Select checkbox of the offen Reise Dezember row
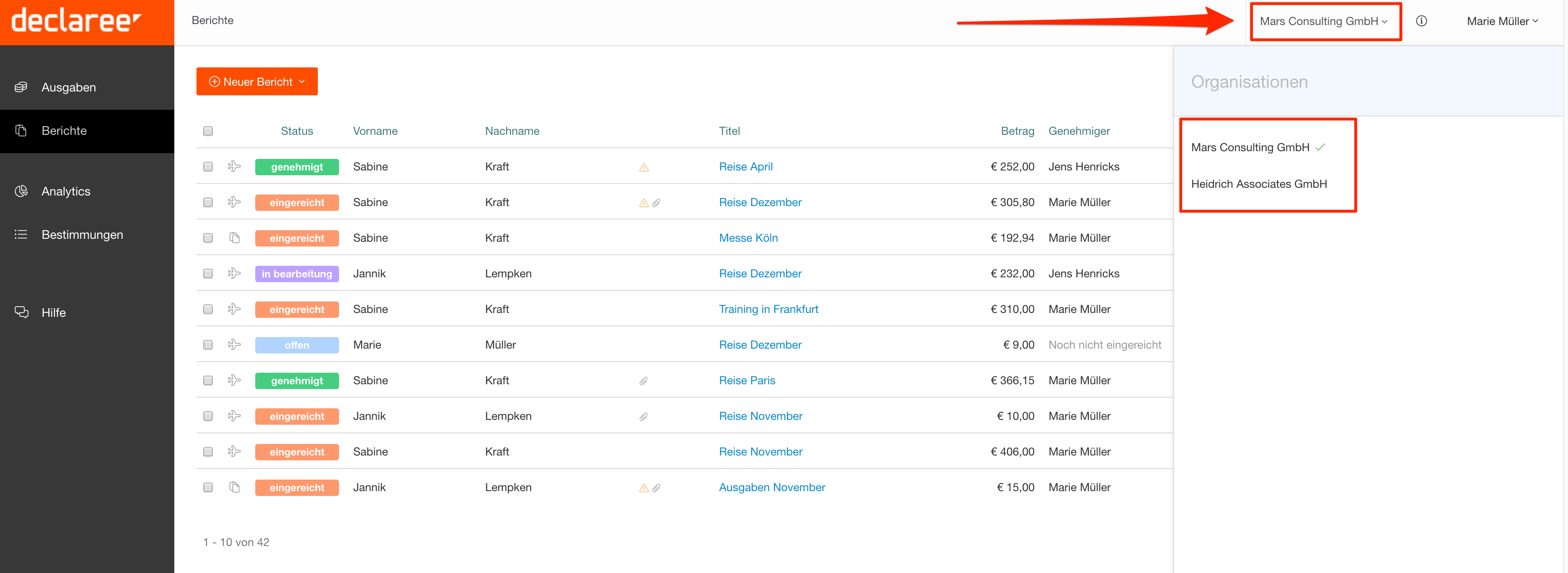The image size is (1568, 573). coord(208,345)
